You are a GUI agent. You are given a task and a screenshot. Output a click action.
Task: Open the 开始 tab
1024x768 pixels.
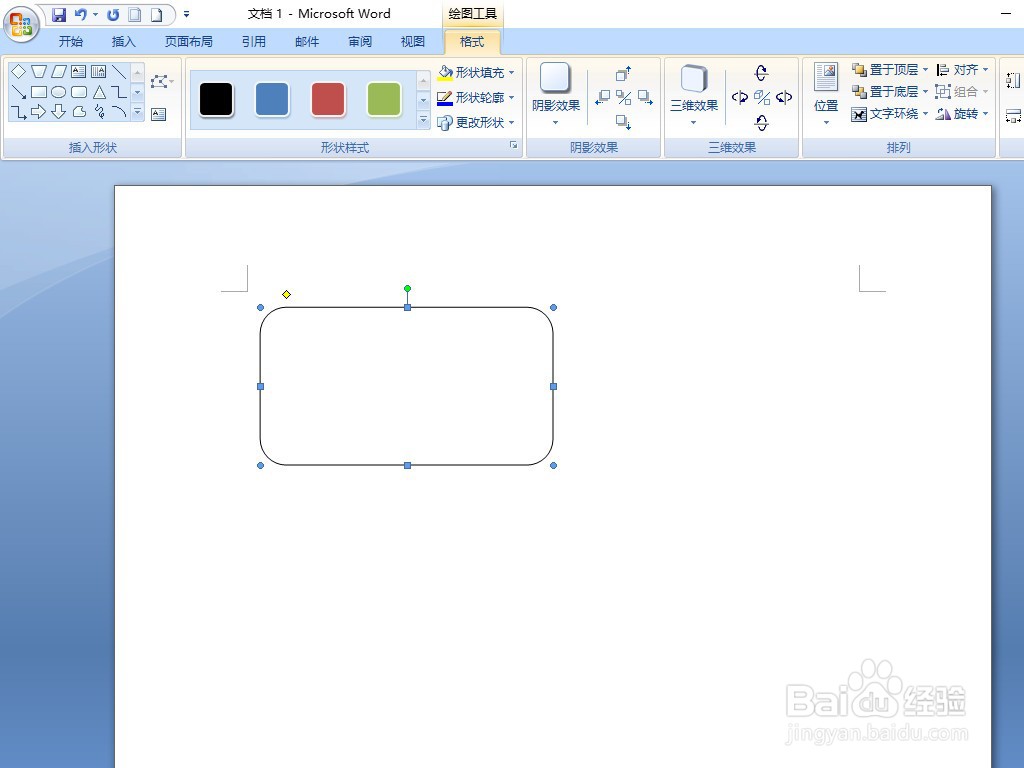71,42
